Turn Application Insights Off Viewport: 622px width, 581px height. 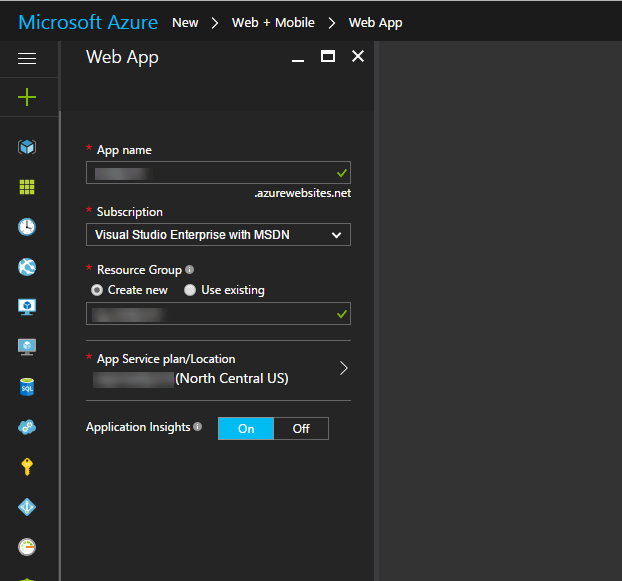301,428
